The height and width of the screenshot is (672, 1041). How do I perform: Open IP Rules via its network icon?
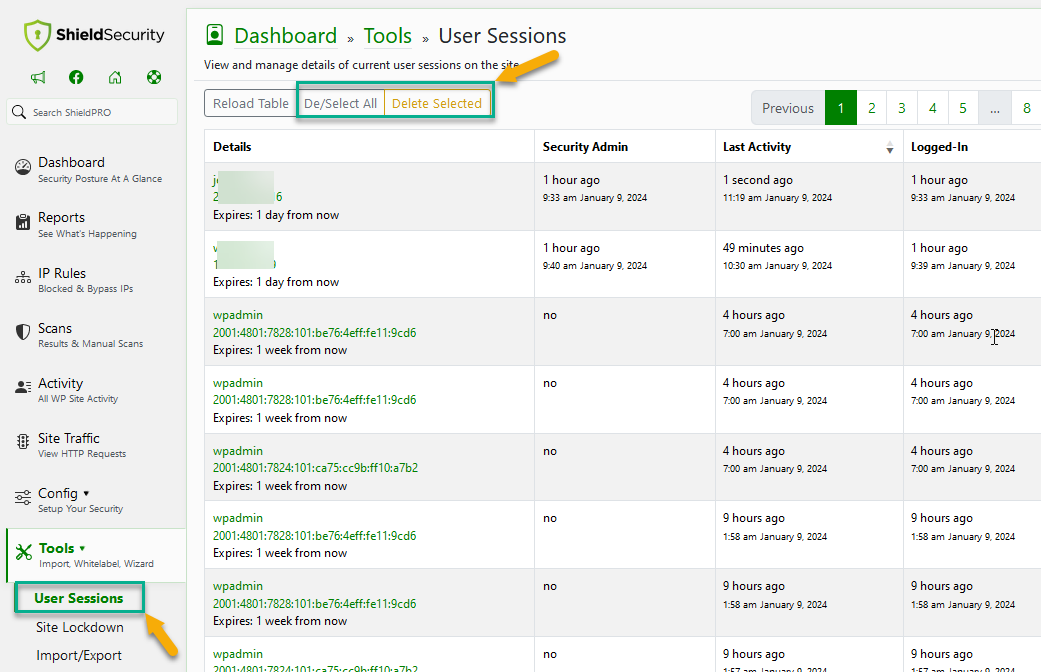(22, 273)
